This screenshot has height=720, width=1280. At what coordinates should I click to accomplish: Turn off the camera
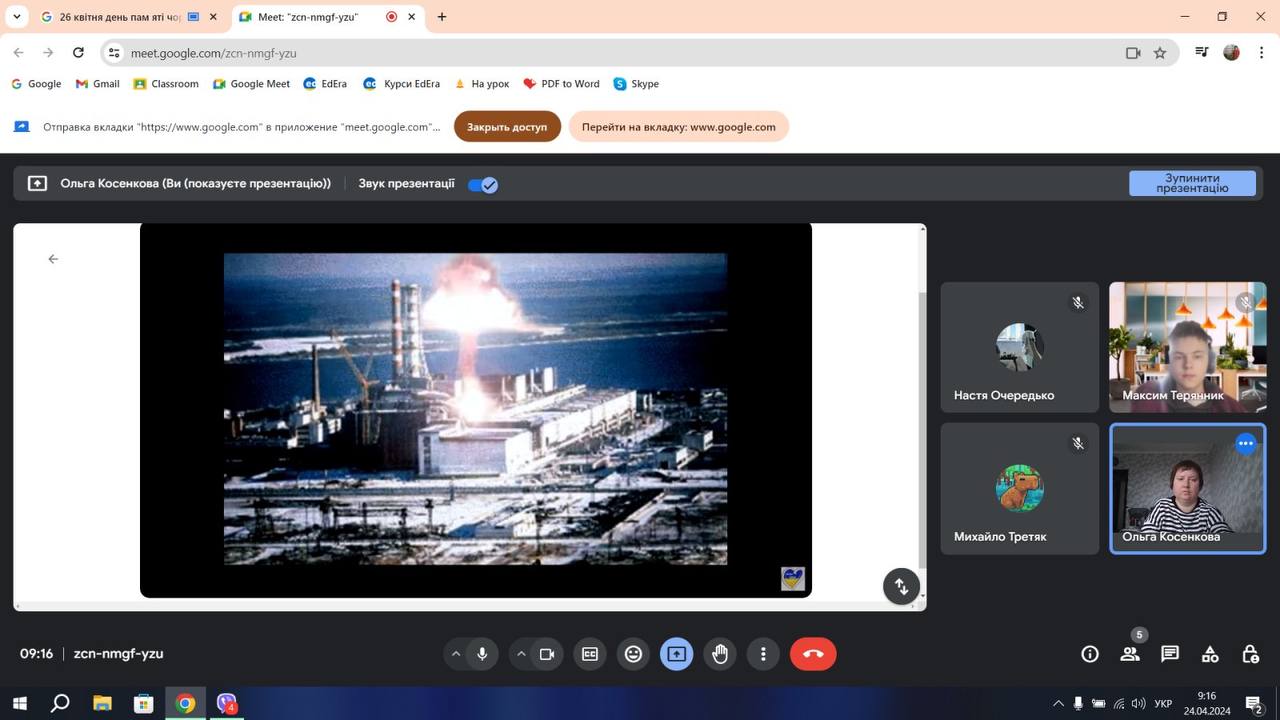pos(547,654)
